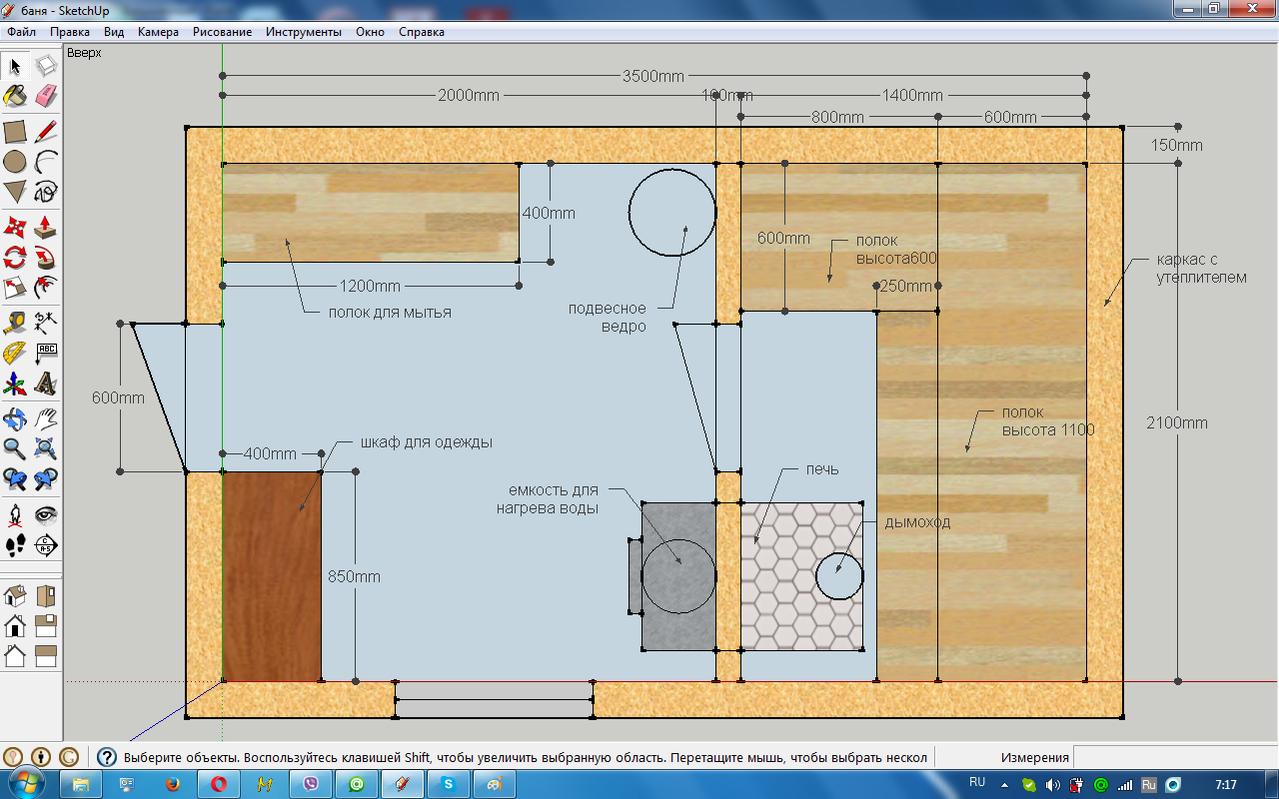This screenshot has width=1279, height=799.
Task: Click the Start button on taskbar
Action: click(22, 784)
